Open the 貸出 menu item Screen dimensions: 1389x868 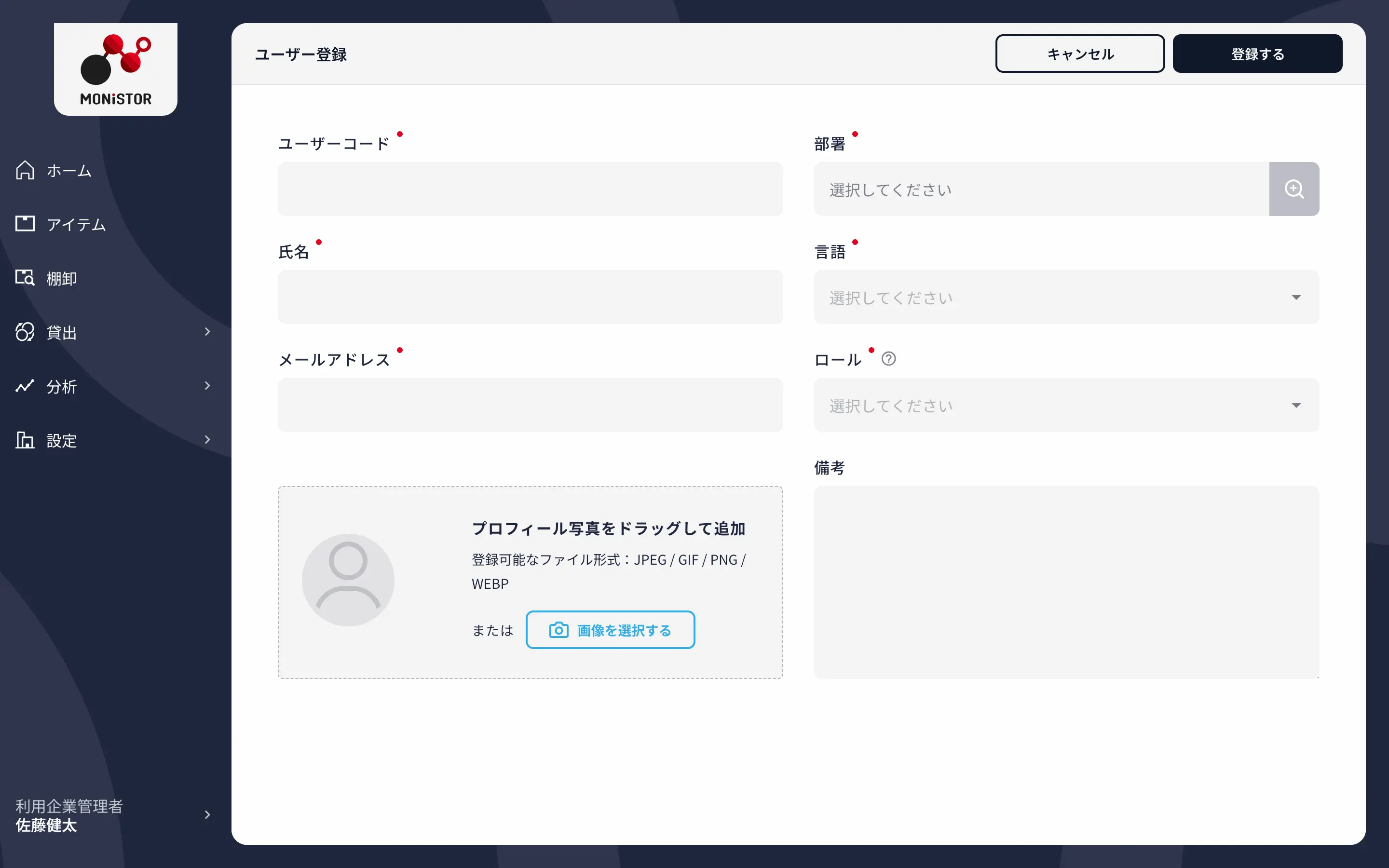pos(115,332)
